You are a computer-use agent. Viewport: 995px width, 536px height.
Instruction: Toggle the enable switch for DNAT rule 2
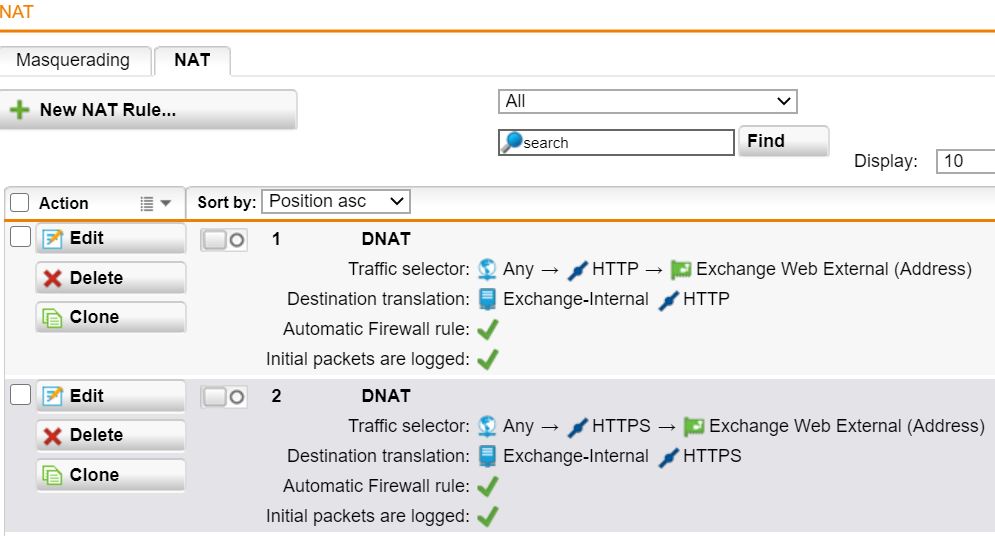click(224, 397)
